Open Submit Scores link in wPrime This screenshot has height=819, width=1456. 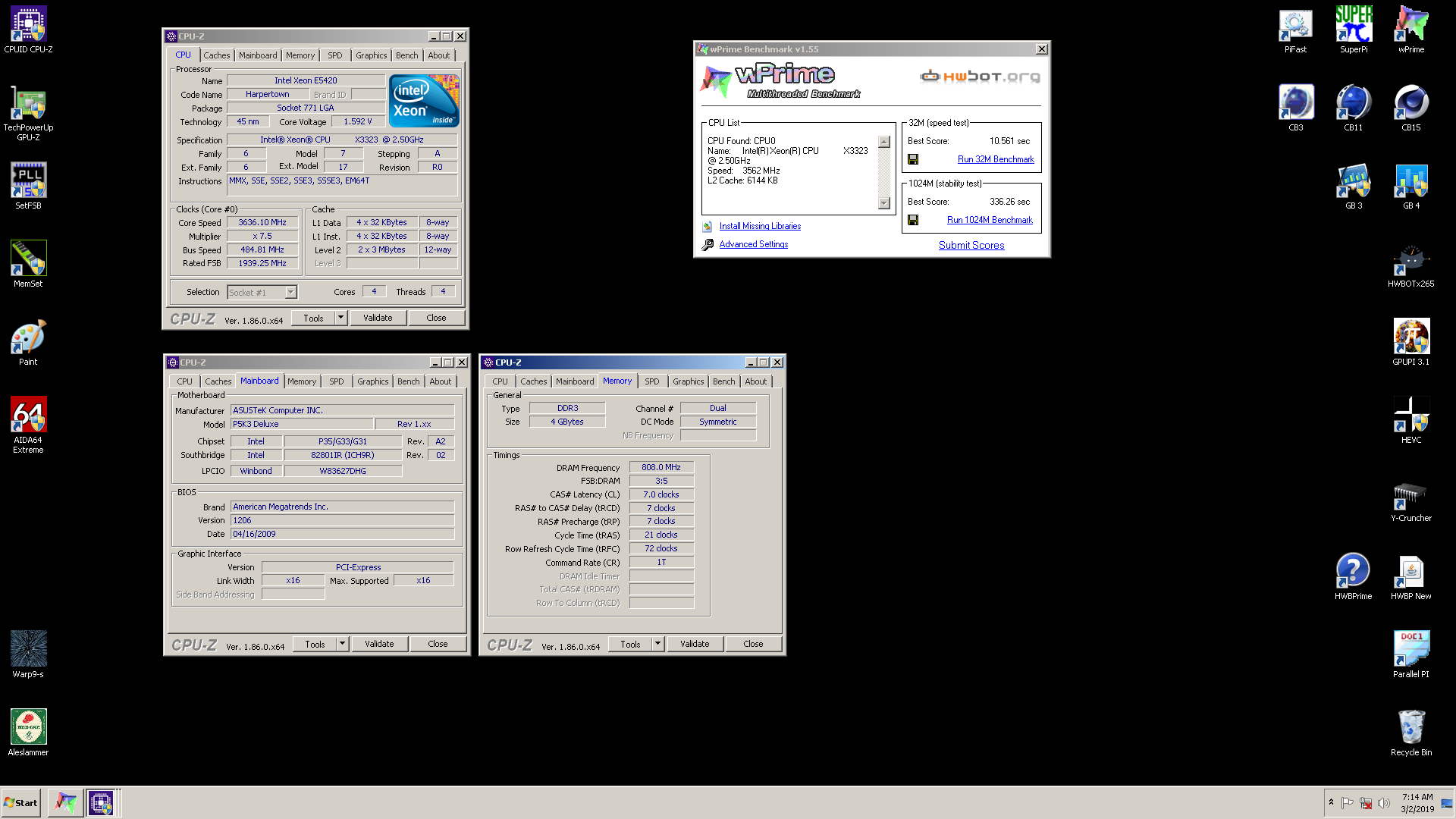point(971,245)
